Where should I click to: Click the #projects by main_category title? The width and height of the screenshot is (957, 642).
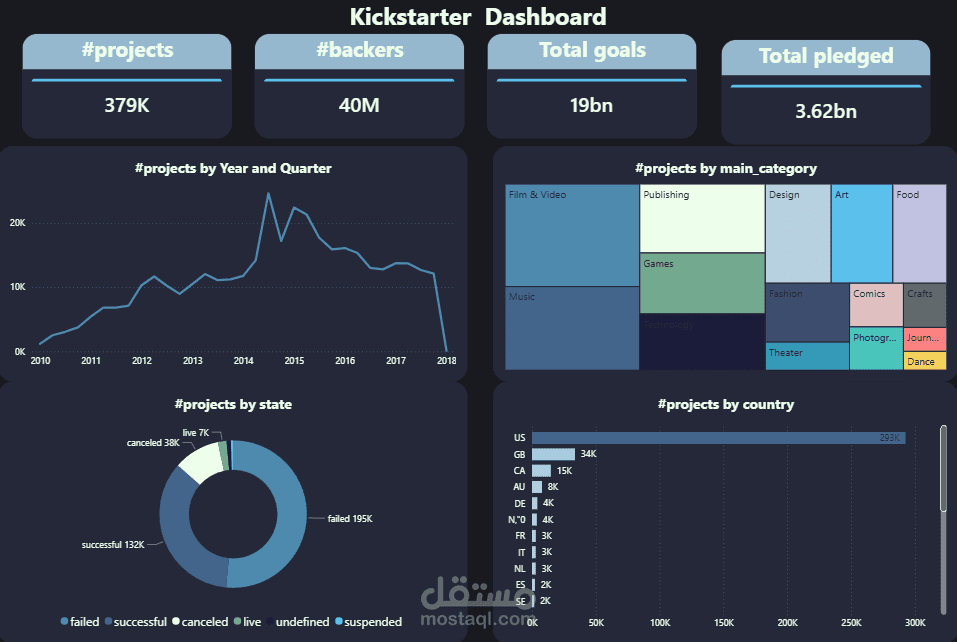(x=726, y=168)
